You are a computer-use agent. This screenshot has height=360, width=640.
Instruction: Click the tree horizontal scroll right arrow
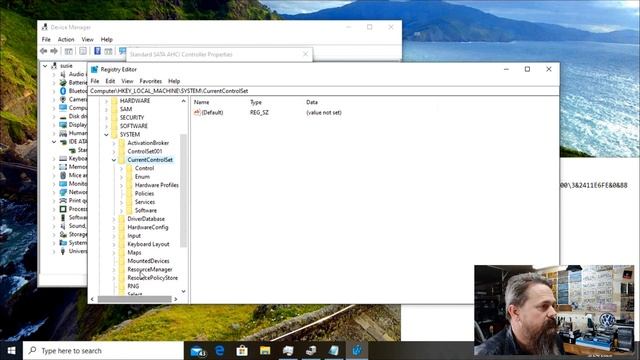[x=176, y=299]
